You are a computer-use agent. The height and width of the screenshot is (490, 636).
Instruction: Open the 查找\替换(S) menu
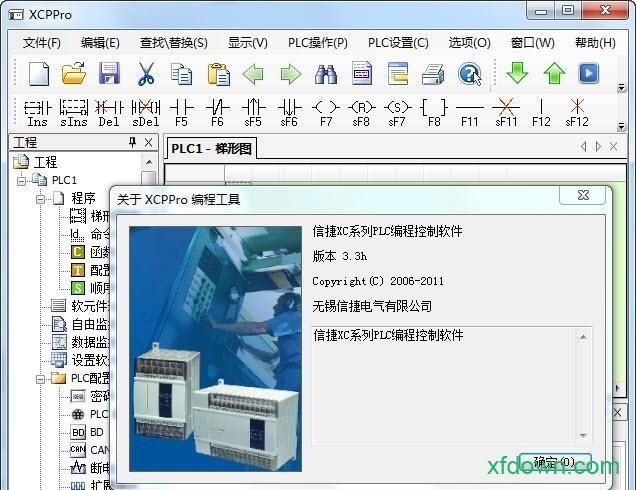point(174,43)
